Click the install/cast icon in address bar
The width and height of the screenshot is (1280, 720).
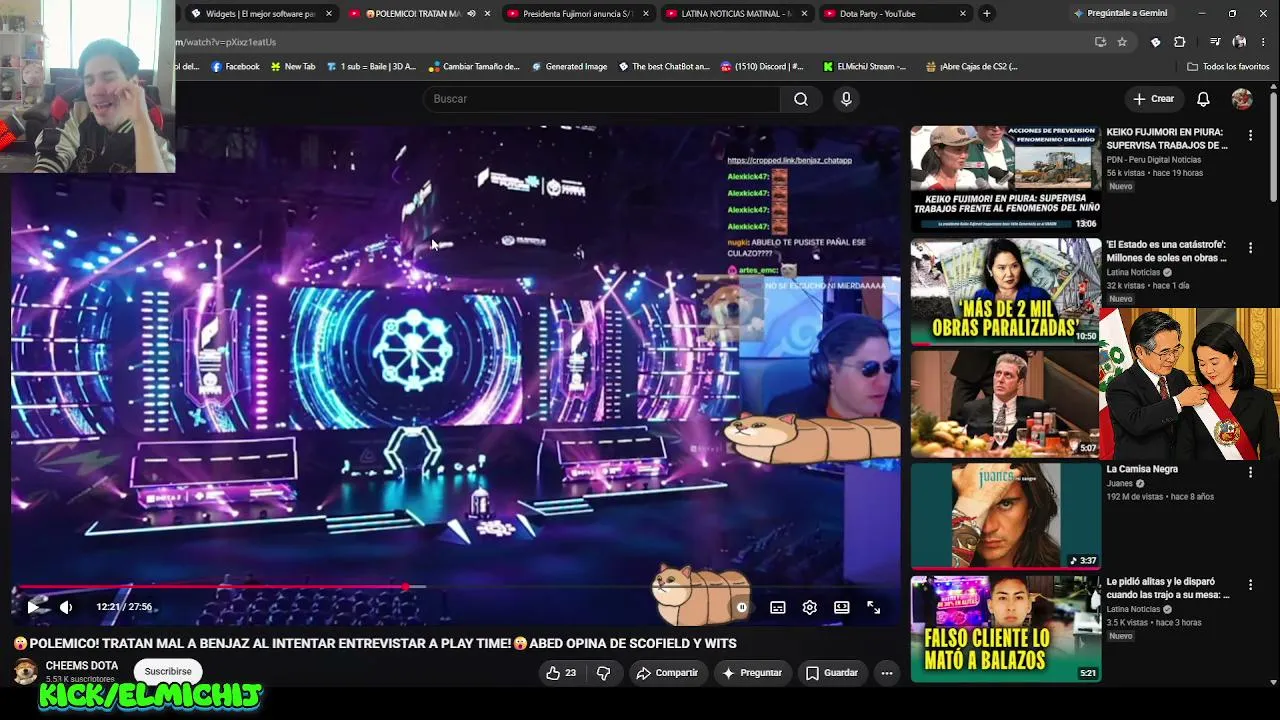[1100, 42]
